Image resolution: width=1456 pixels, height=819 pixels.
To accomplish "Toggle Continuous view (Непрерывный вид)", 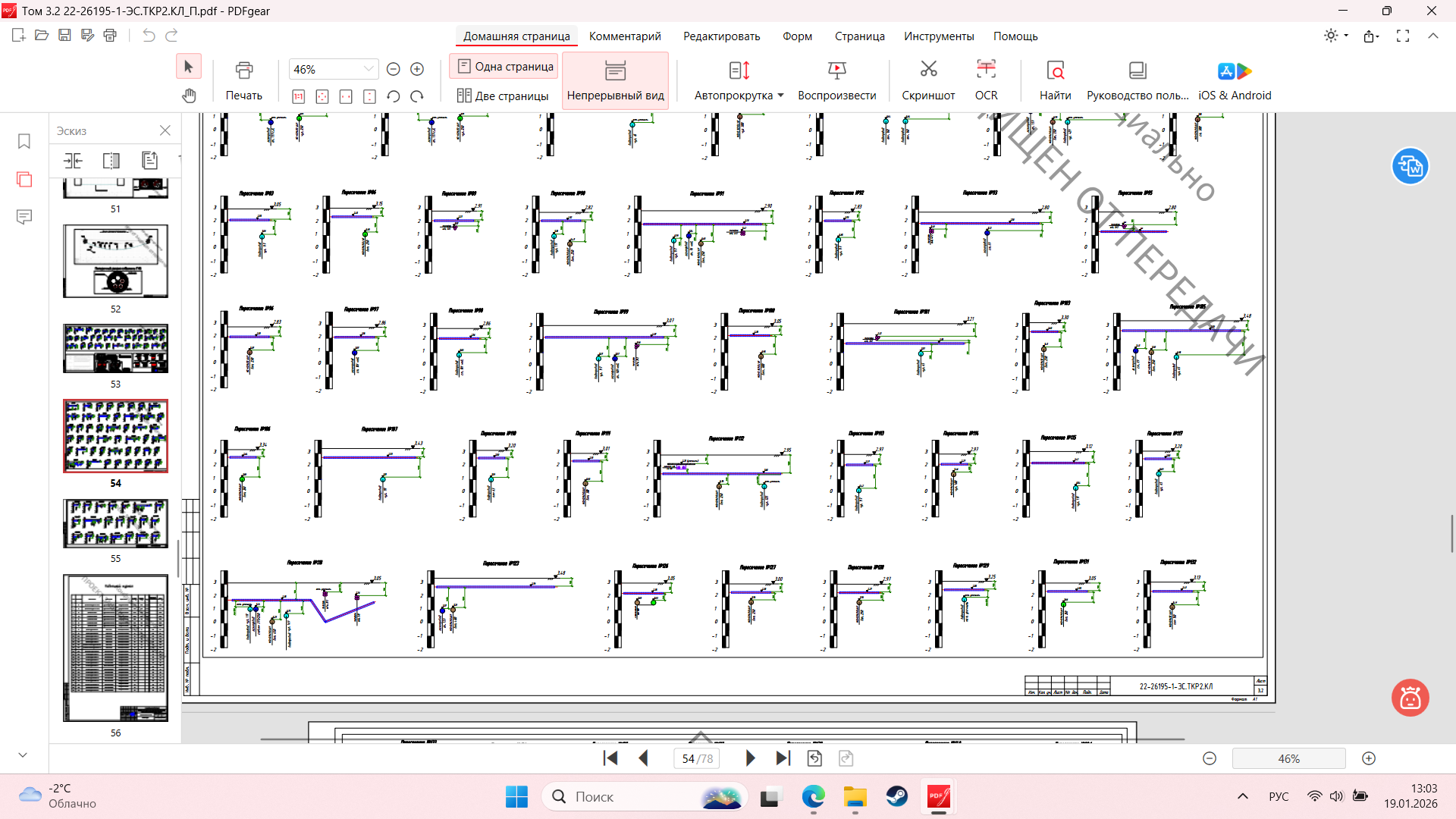I will [615, 80].
